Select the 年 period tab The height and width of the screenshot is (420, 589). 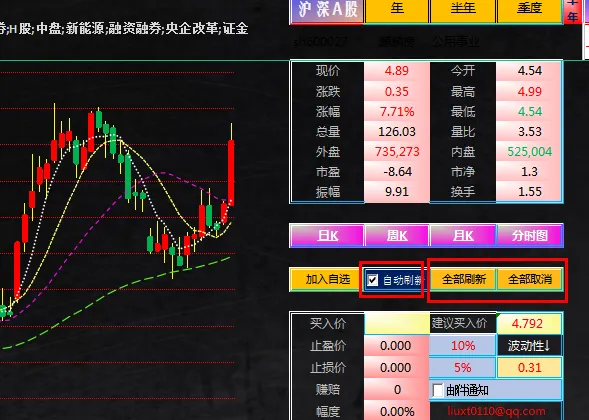tap(397, 10)
